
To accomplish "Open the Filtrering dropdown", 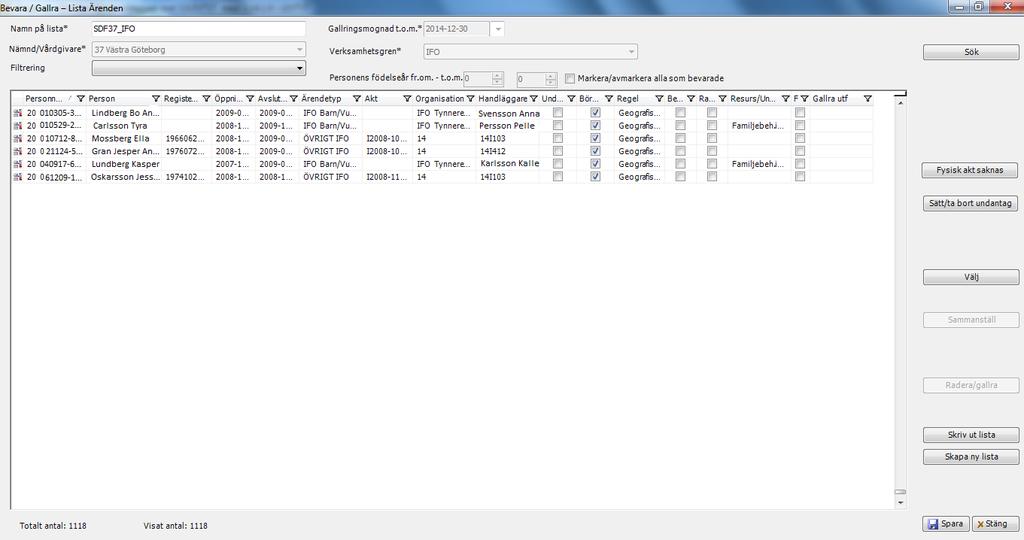I will click(x=300, y=68).
